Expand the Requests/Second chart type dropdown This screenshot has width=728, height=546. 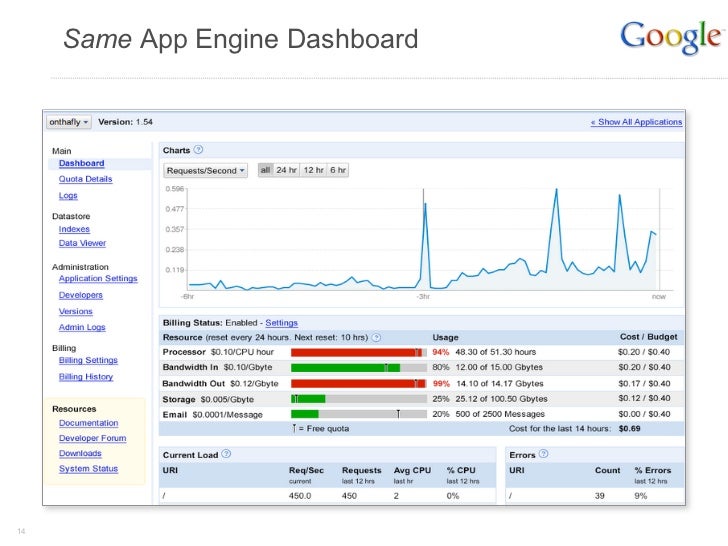click(205, 170)
